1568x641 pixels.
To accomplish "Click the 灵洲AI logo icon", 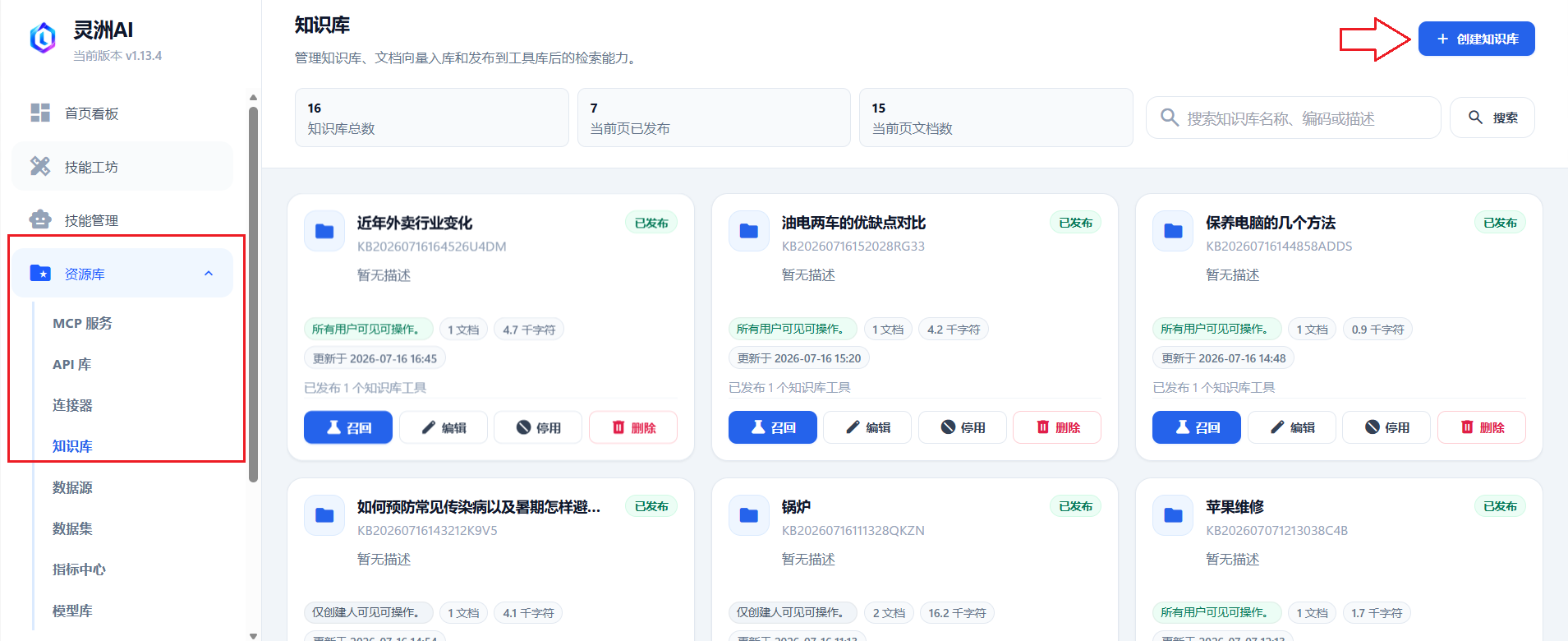I will (x=43, y=38).
